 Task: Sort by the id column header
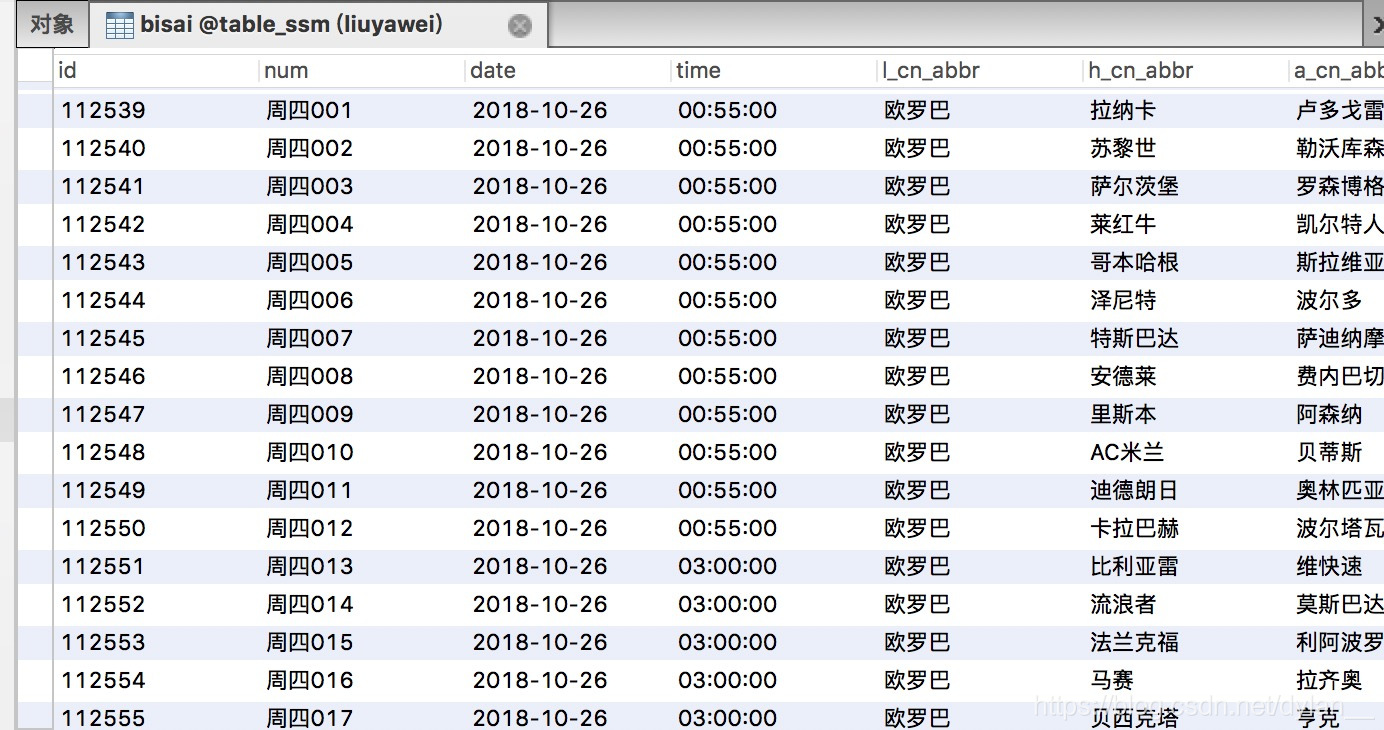[155, 70]
